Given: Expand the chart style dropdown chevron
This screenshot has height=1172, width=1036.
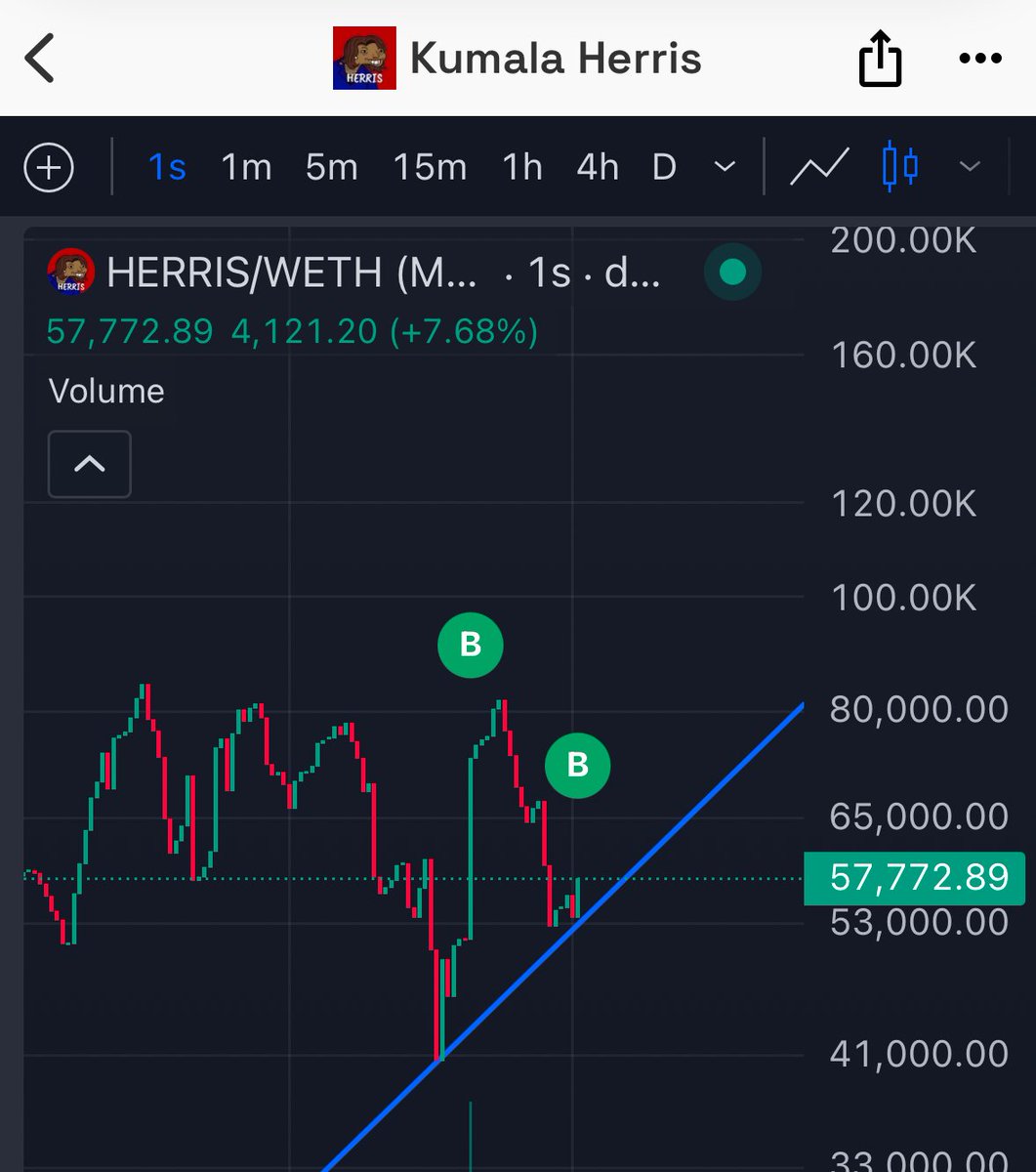Looking at the screenshot, I should click(970, 168).
